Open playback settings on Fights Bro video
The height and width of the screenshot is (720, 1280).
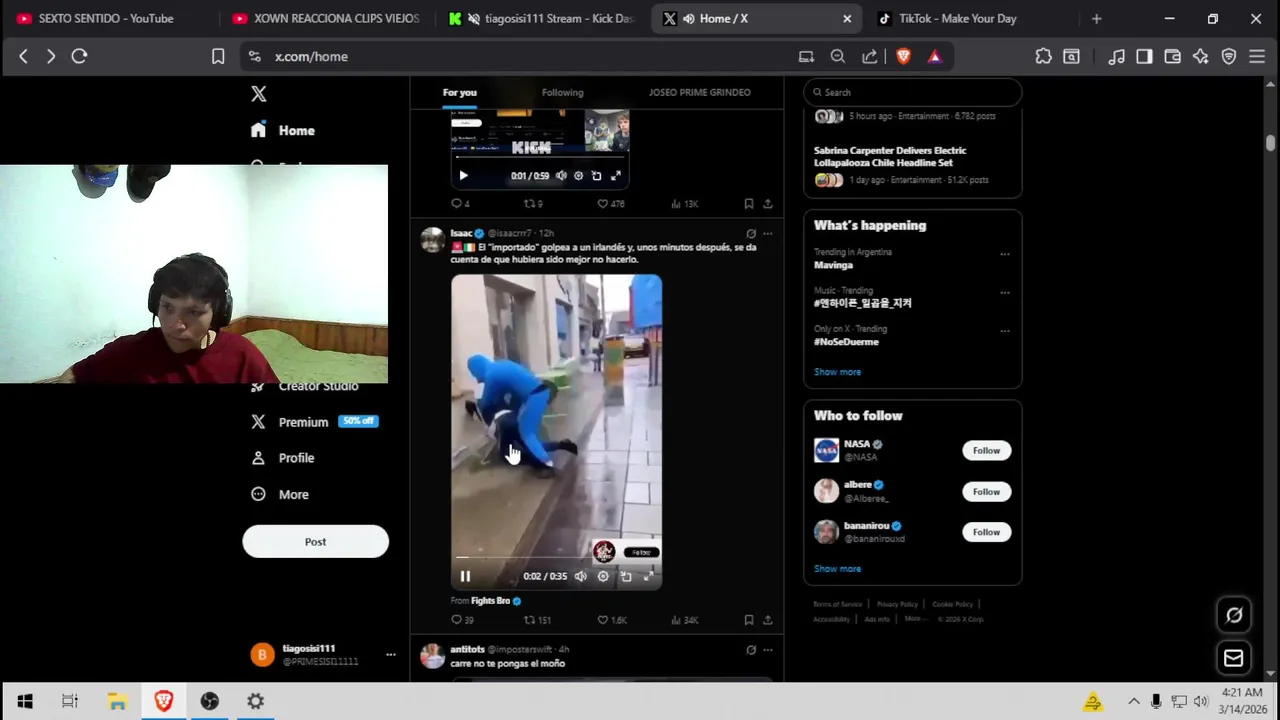(x=603, y=576)
